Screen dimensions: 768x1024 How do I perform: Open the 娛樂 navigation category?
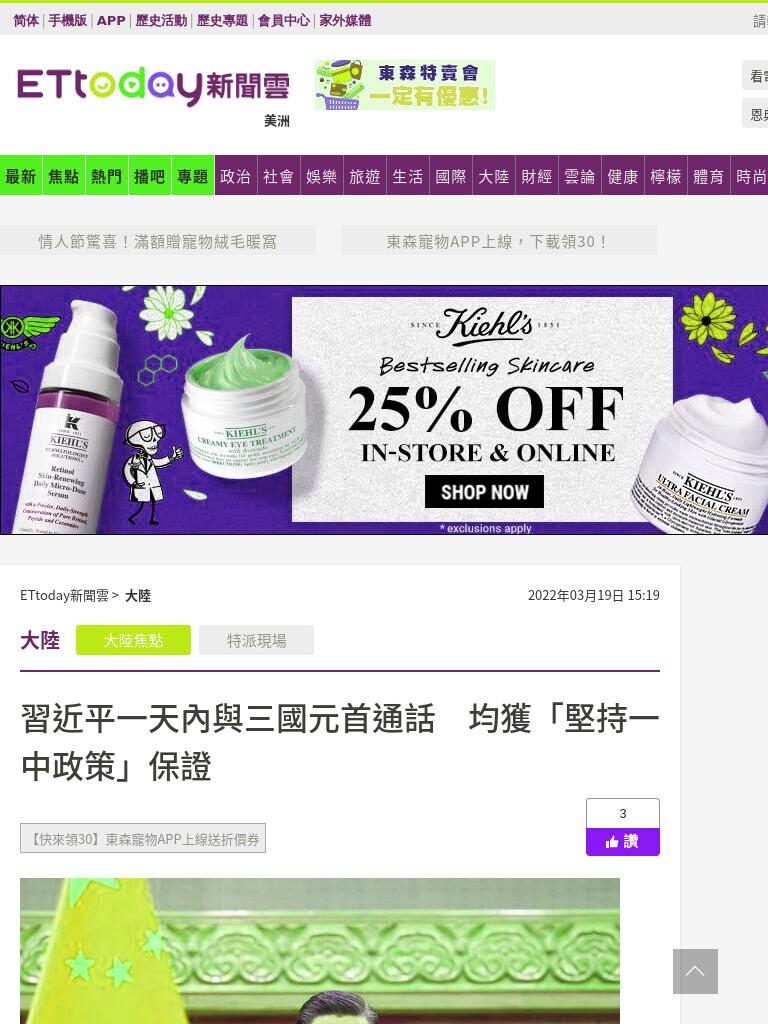click(321, 176)
